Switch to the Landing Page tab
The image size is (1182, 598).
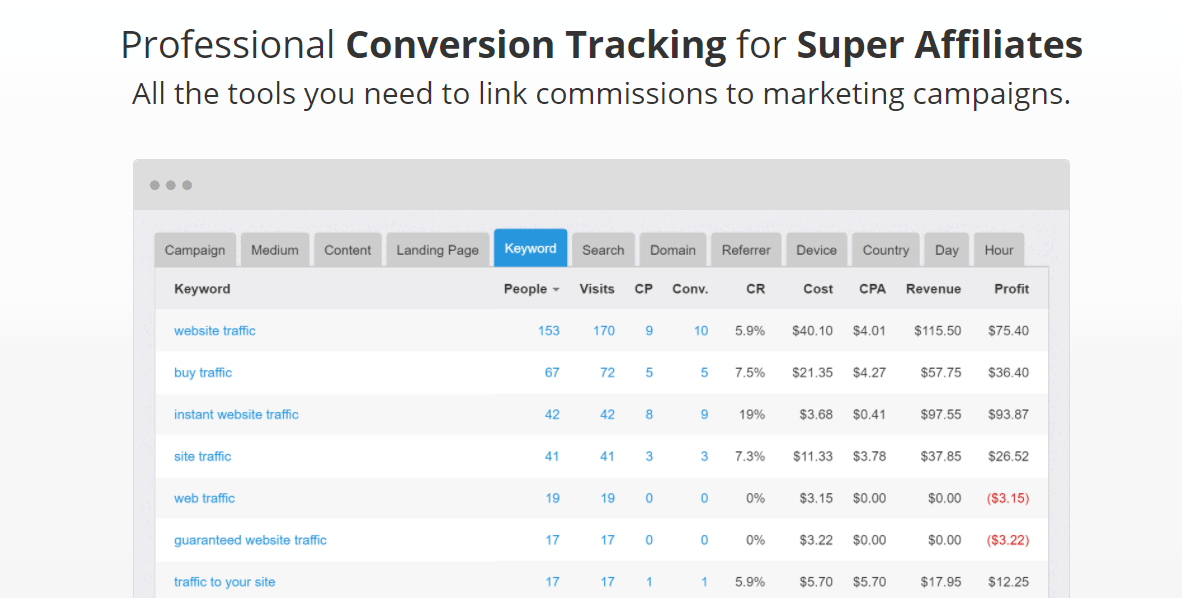pos(438,250)
